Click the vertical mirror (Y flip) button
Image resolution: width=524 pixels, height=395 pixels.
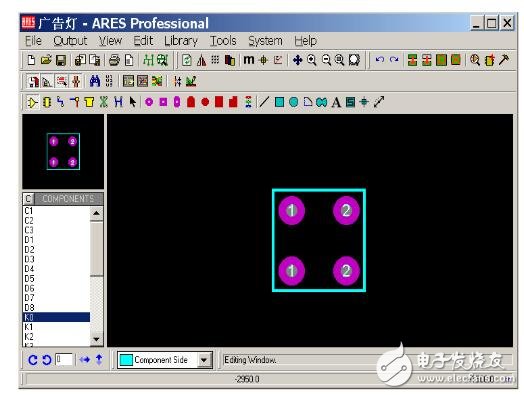click(x=99, y=360)
